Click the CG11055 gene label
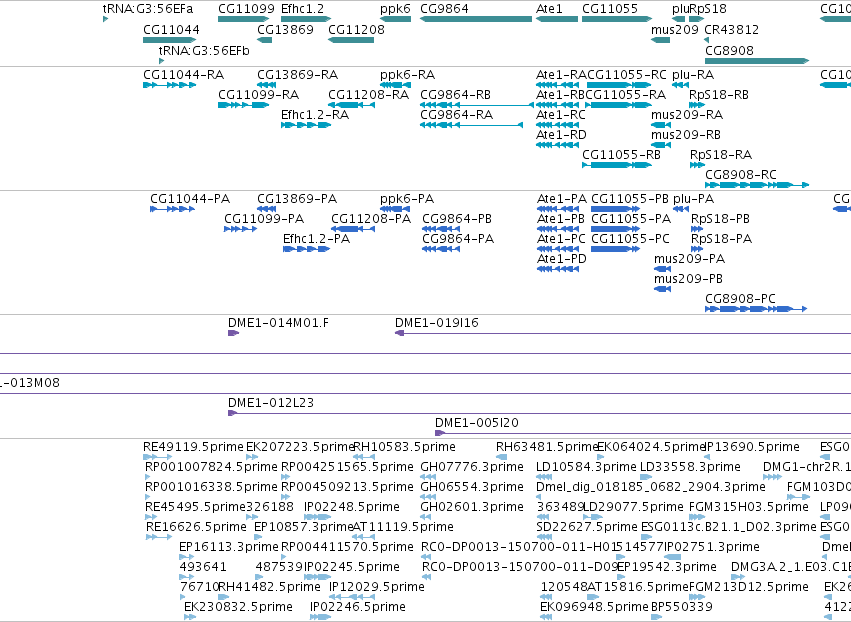 609,9
